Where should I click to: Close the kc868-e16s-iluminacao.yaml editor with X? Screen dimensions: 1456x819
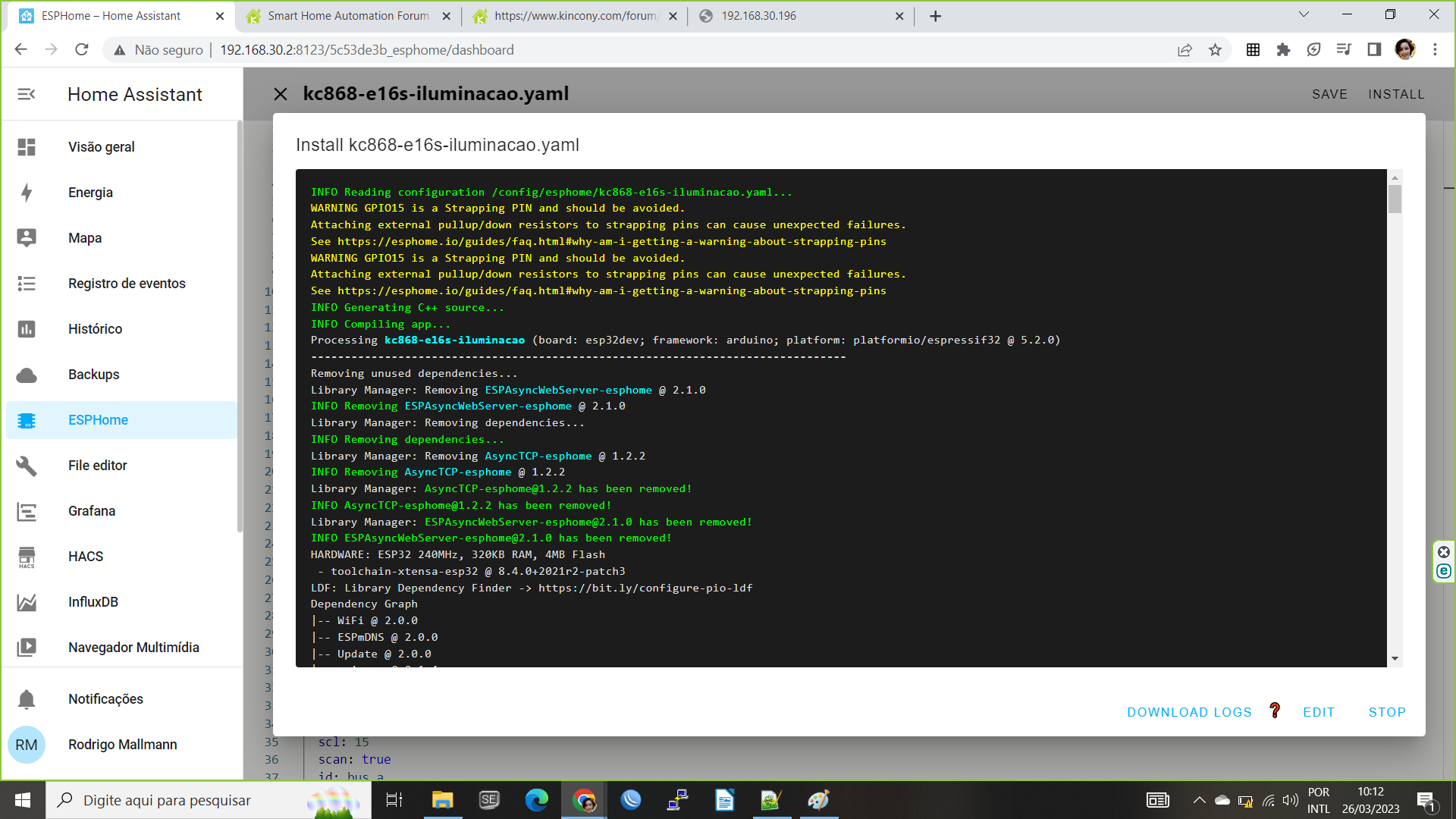[x=281, y=94]
